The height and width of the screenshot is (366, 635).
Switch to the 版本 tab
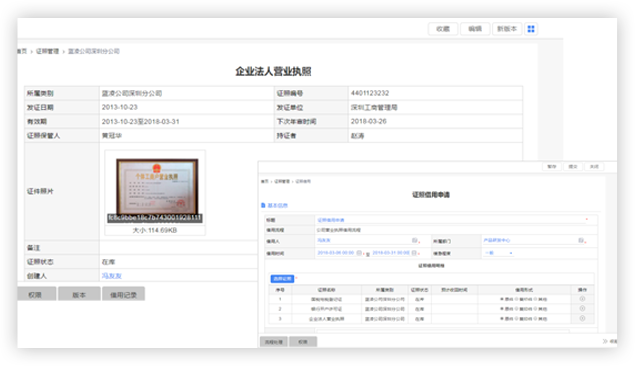79,294
